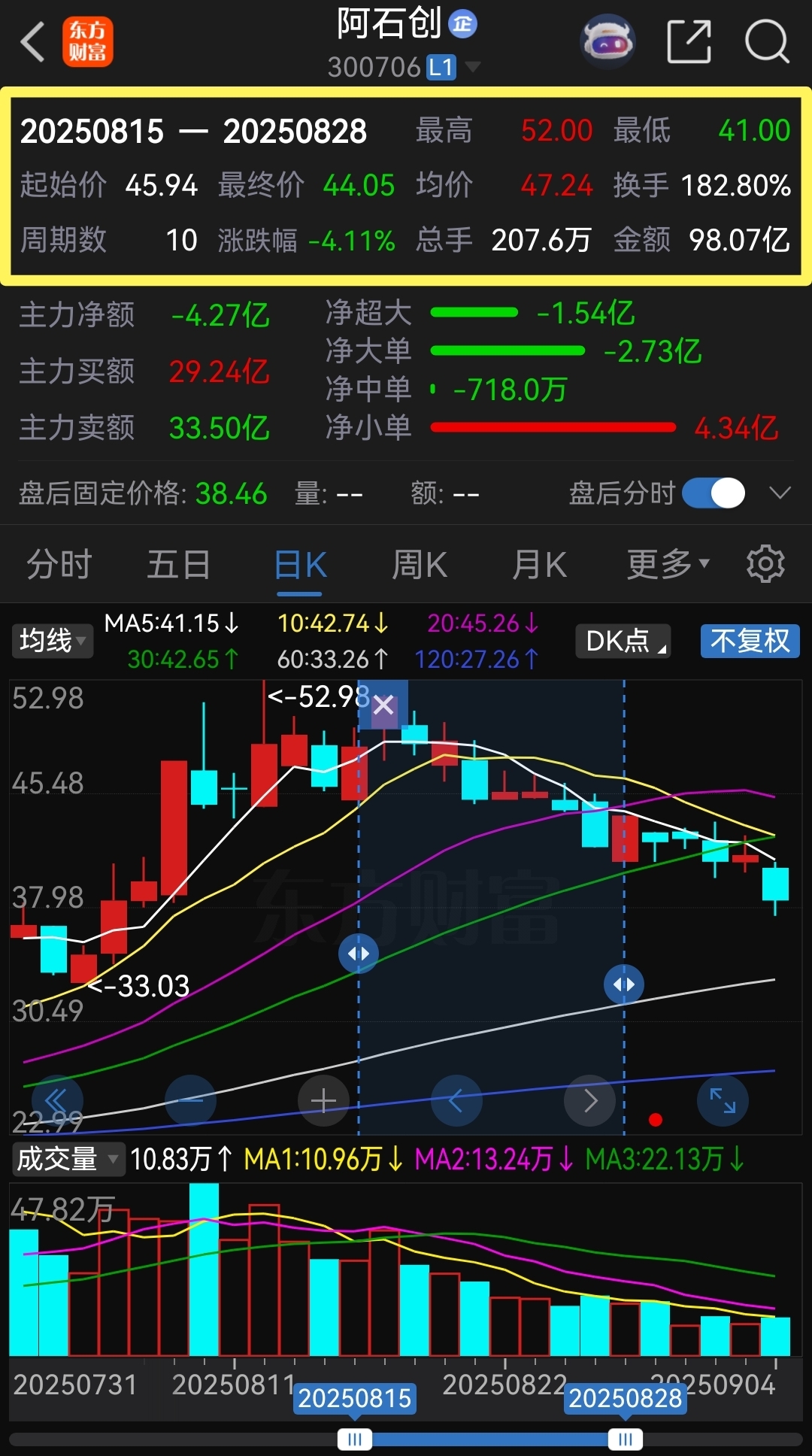
Task: Tap the red dot marker on chart
Action: [x=656, y=1120]
